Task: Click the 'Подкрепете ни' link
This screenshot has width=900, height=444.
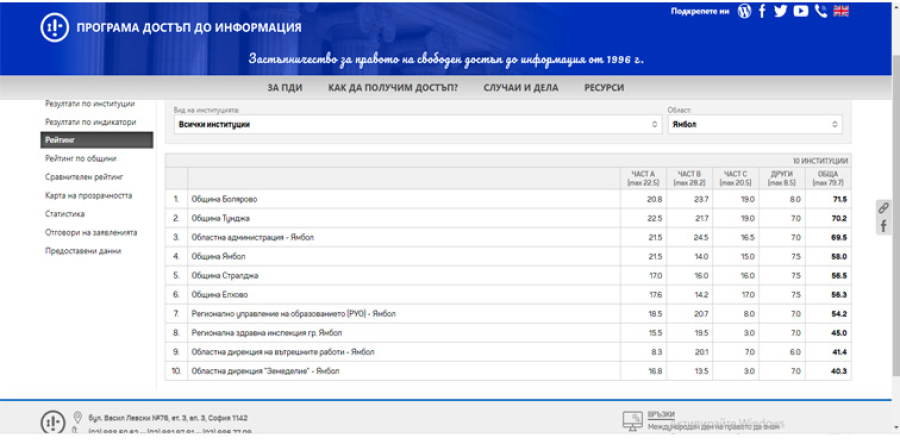Action: 700,11
